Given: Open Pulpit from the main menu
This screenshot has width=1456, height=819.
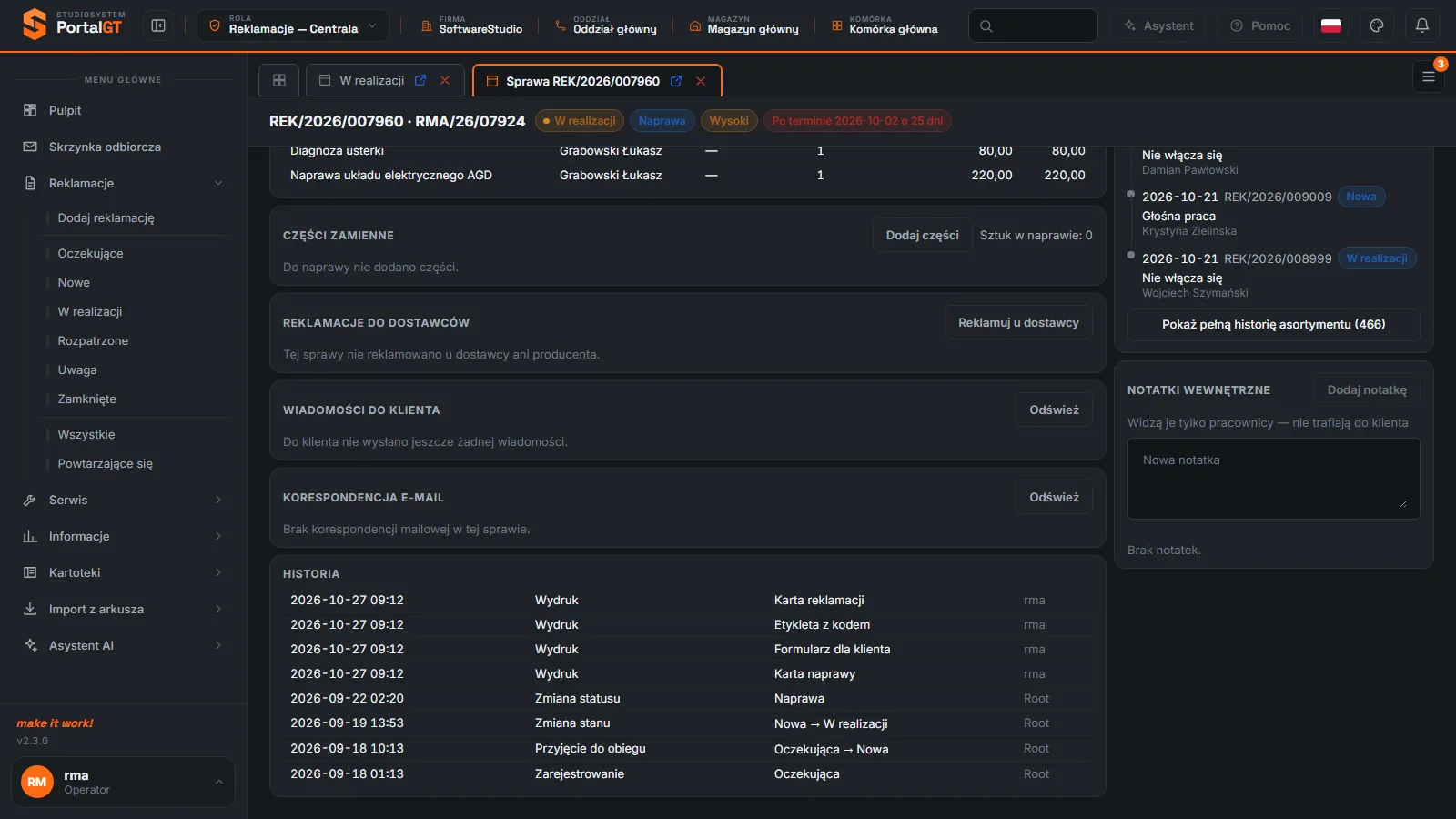Looking at the screenshot, I should (123, 110).
